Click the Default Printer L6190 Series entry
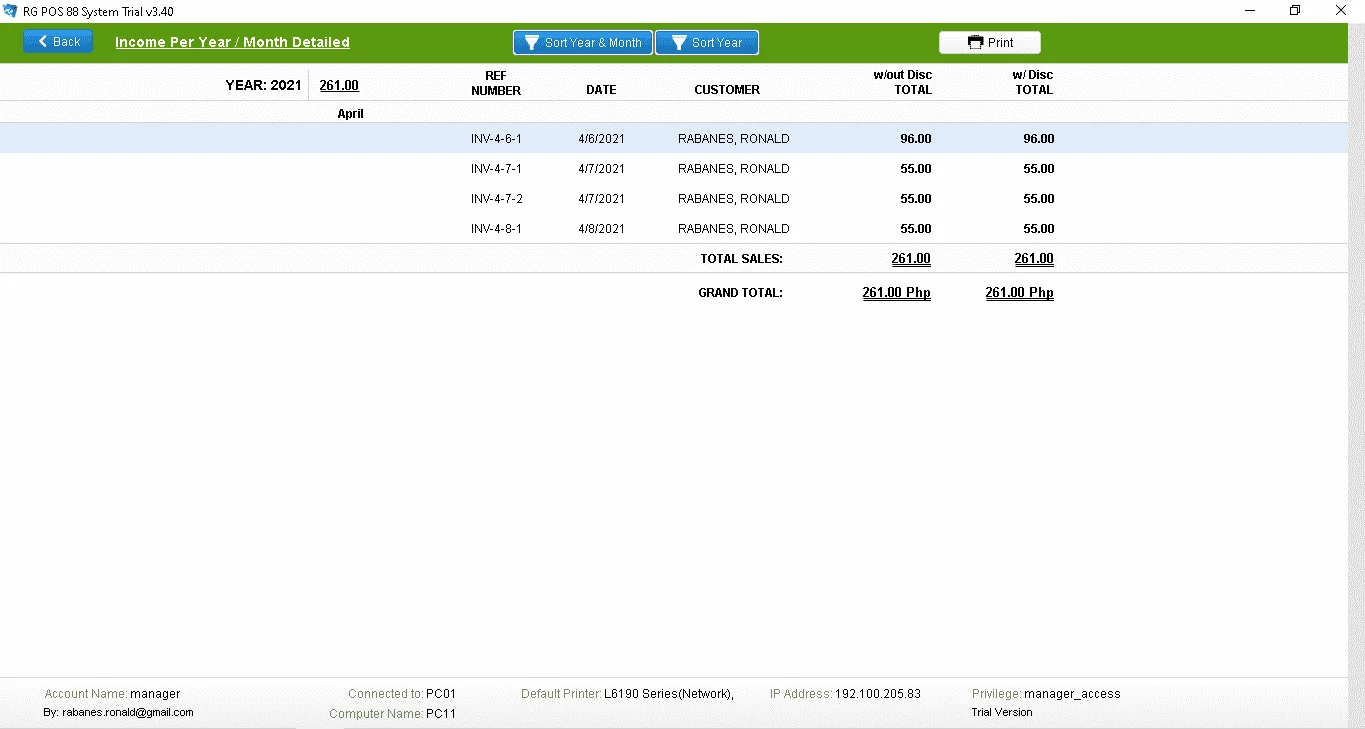This screenshot has height=729, width=1365. click(627, 693)
